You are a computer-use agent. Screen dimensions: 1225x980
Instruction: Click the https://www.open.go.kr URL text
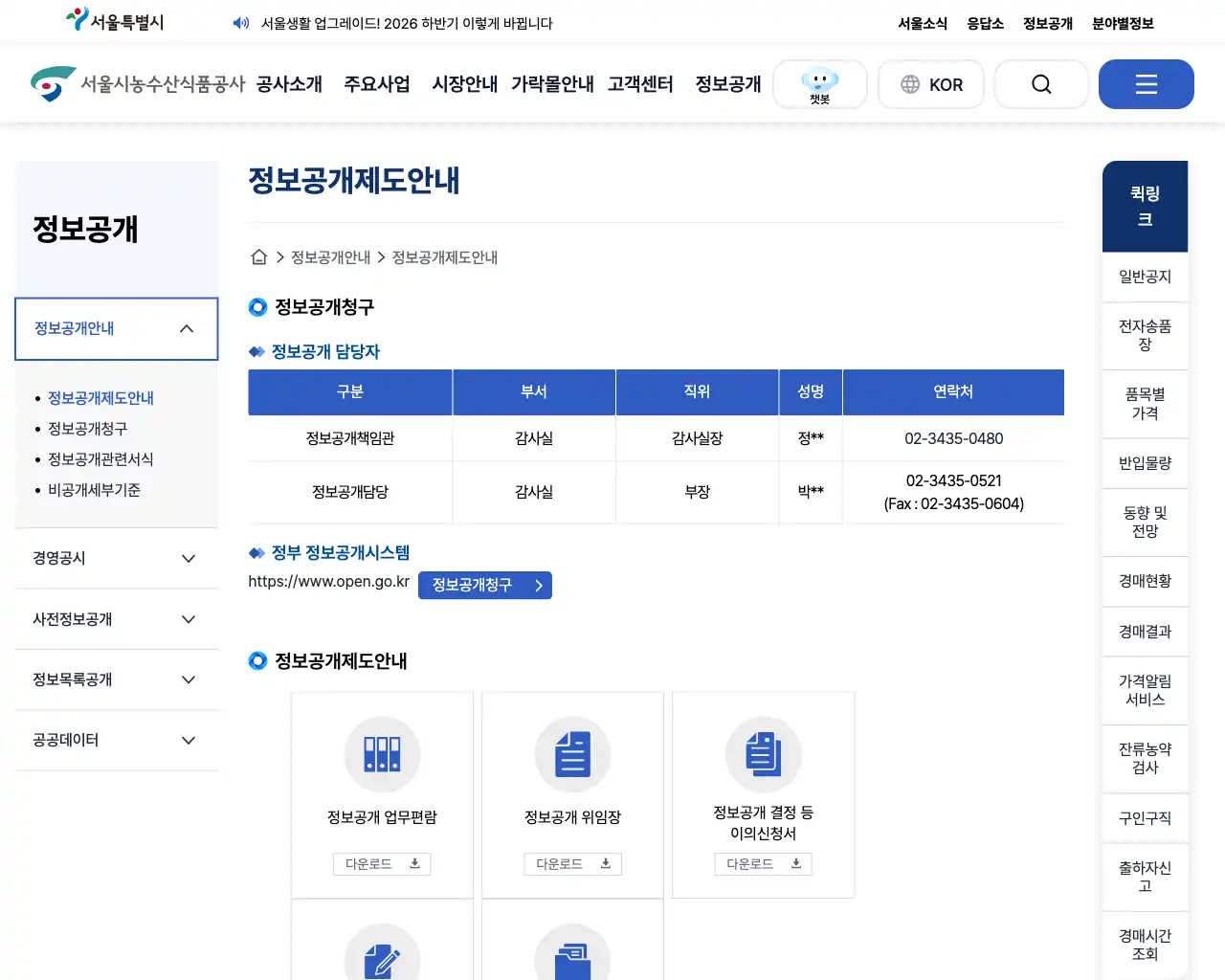click(x=328, y=582)
